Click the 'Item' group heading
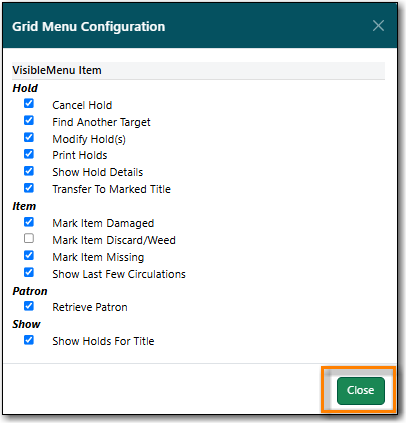 pyautogui.click(x=24, y=206)
